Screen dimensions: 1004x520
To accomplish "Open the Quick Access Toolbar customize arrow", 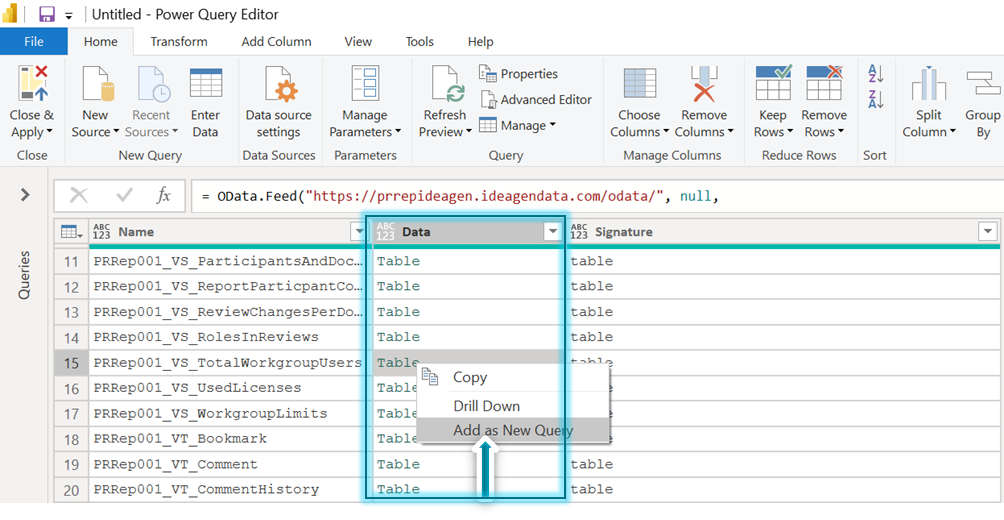I will [69, 15].
